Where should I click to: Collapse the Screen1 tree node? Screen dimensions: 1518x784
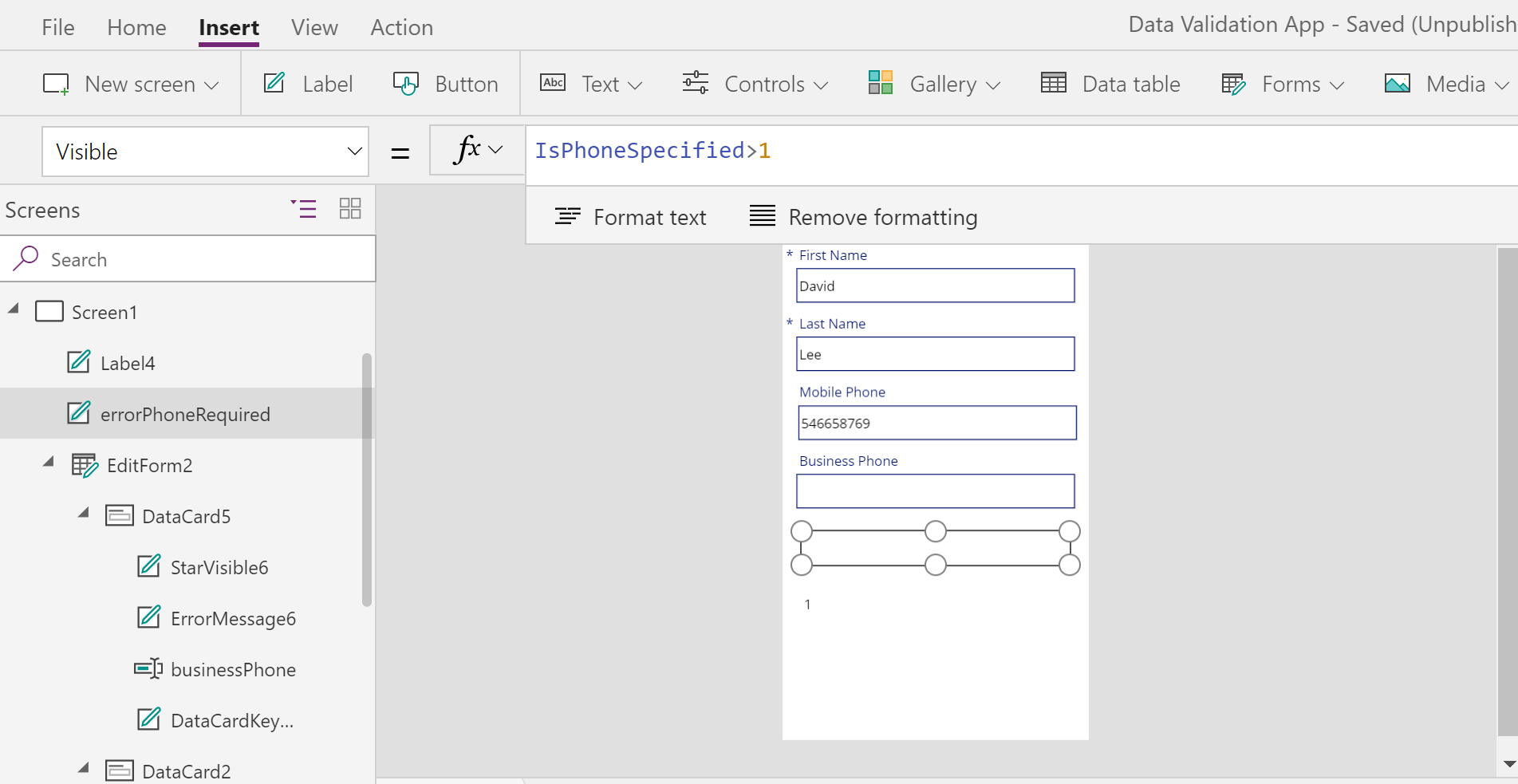[x=14, y=309]
